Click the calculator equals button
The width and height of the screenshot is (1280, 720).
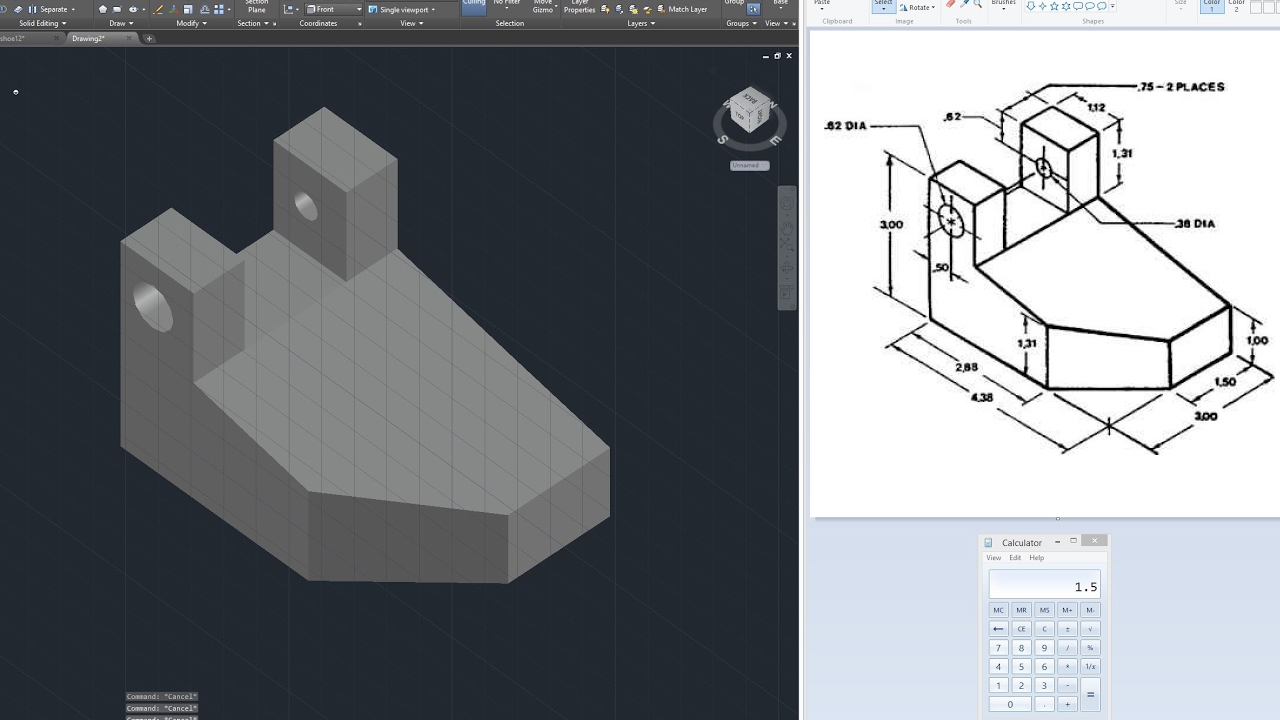[x=1090, y=694]
